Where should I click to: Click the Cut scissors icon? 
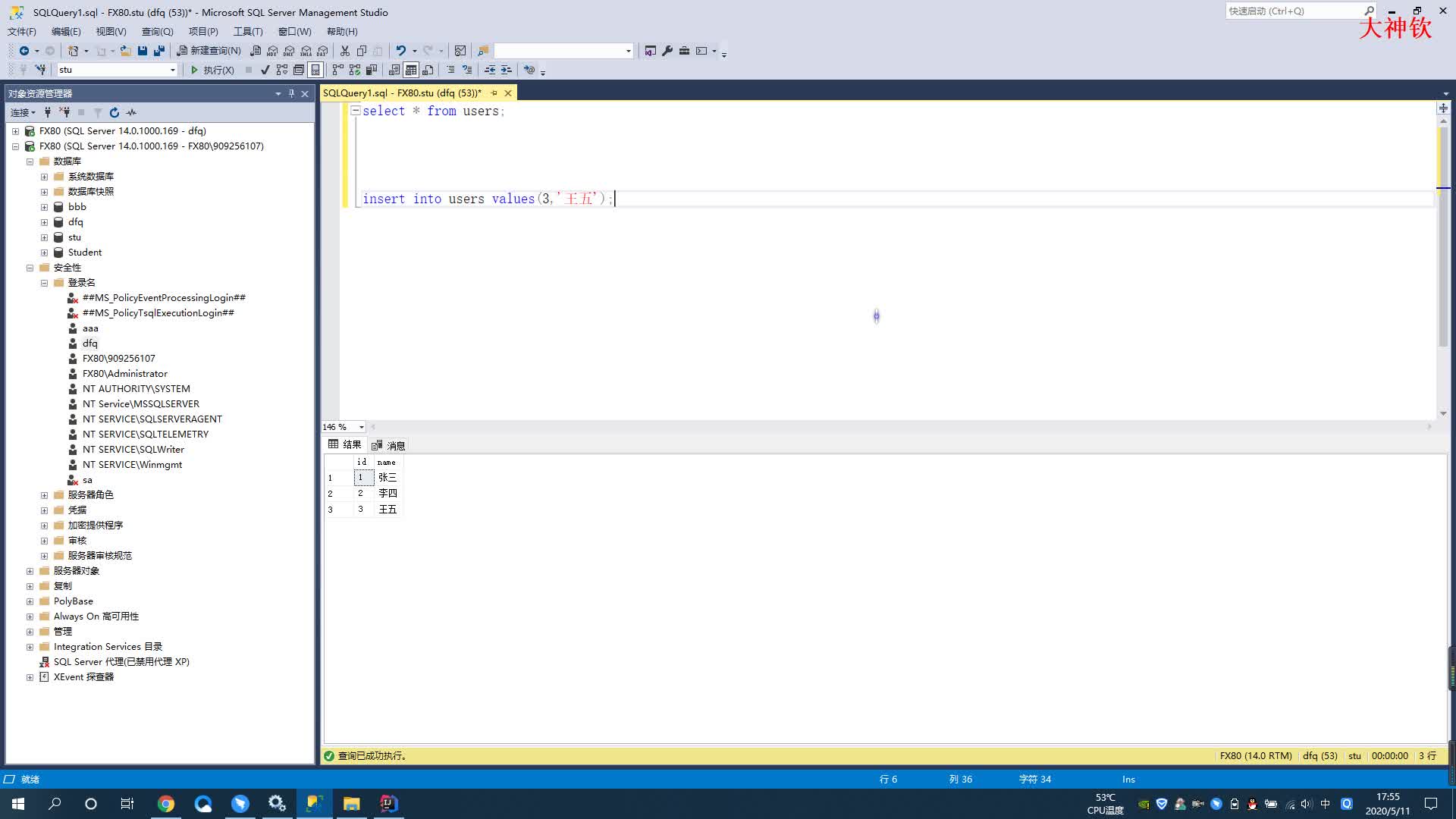(345, 51)
